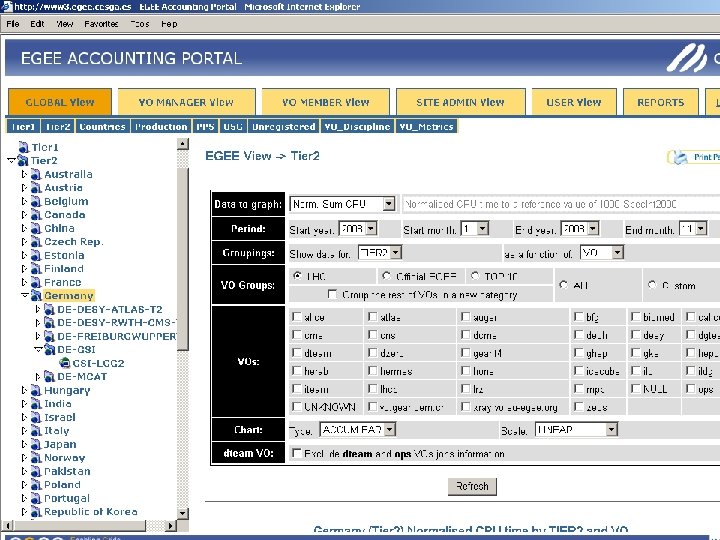720x540 pixels.
Task: Open the VO_Discipline sub-tab
Action: (357, 126)
